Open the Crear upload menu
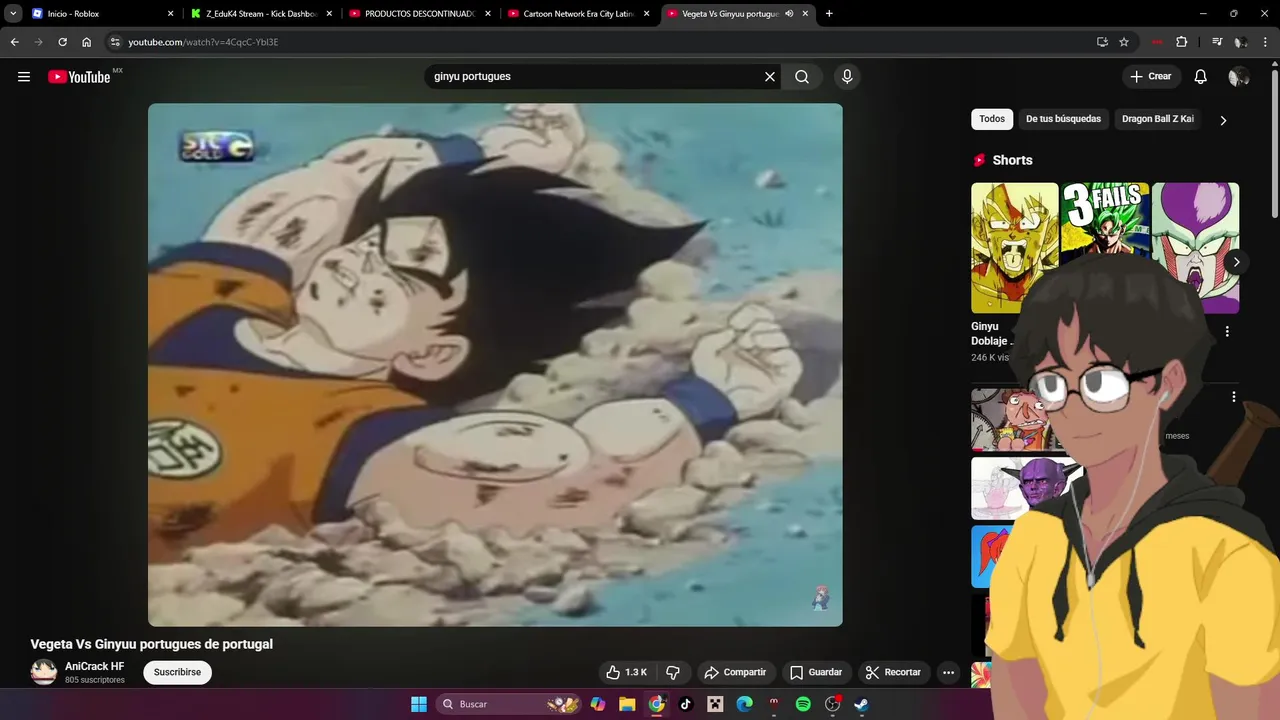 click(x=1151, y=77)
